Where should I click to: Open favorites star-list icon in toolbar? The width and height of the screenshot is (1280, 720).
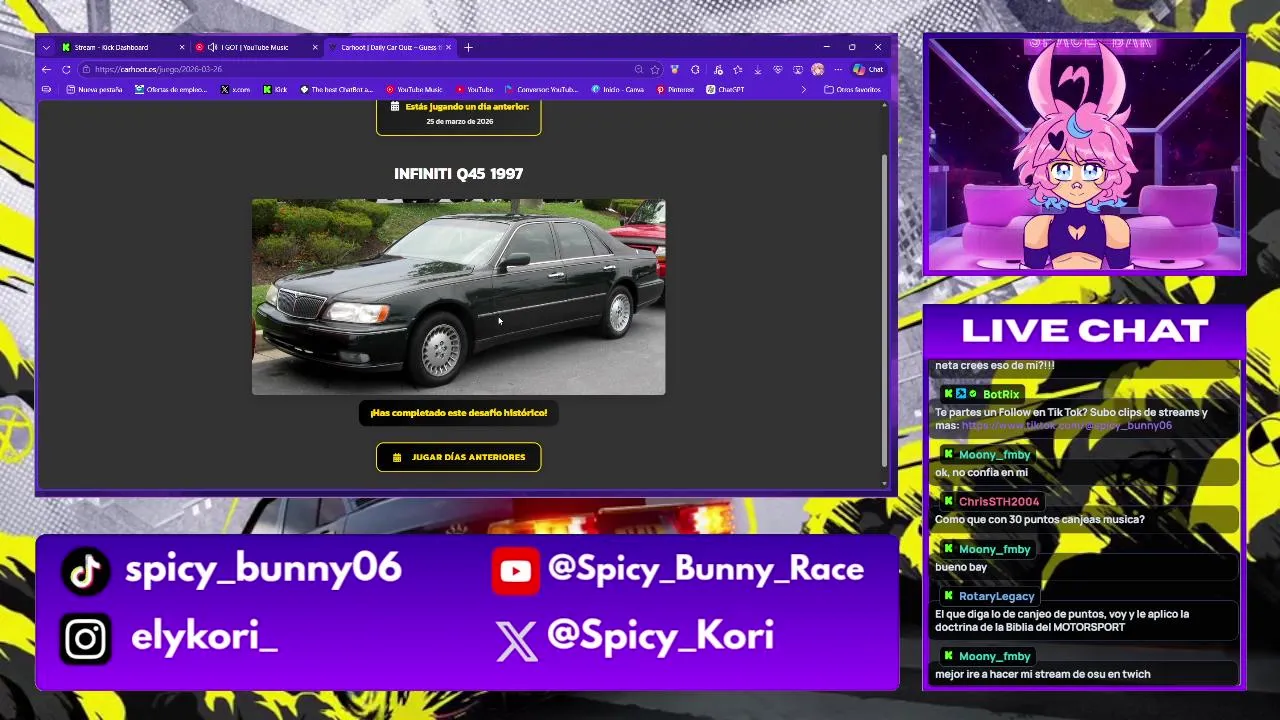coord(737,69)
